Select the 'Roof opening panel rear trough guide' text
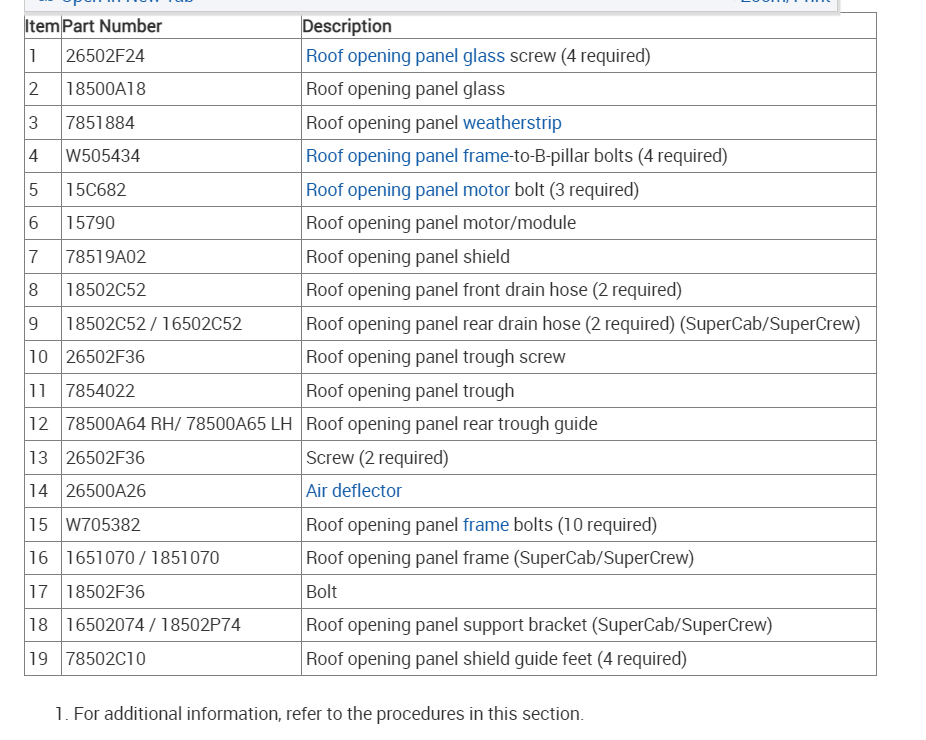Image resolution: width=926 pixels, height=740 pixels. pyautogui.click(x=451, y=424)
